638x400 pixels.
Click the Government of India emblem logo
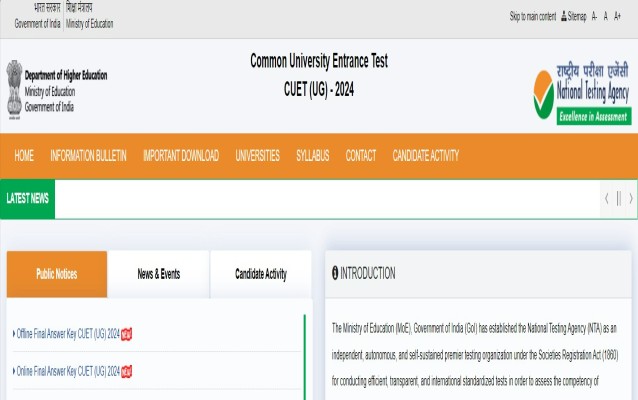pos(14,90)
